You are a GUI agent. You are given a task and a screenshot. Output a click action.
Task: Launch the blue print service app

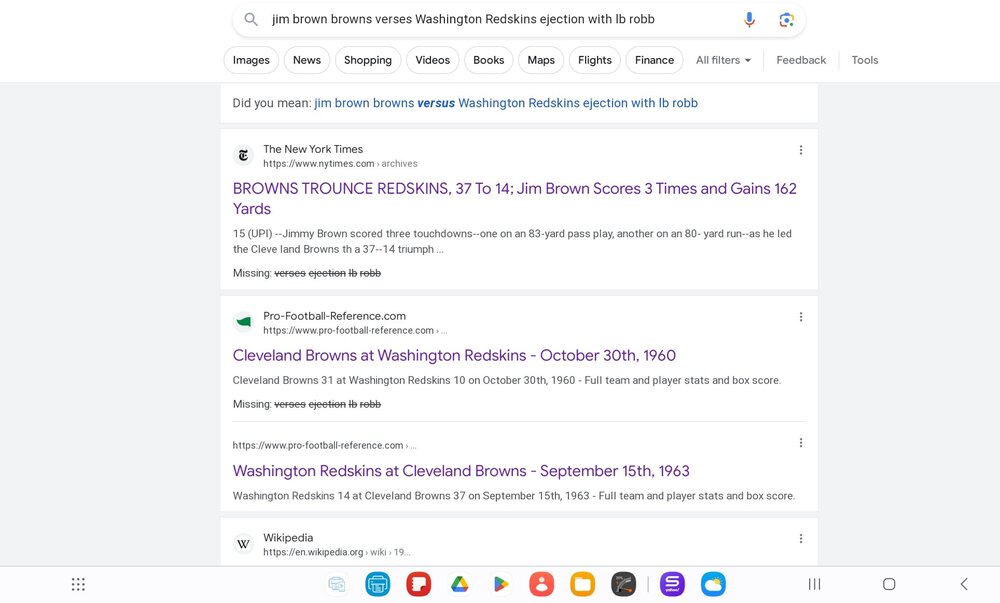point(378,585)
